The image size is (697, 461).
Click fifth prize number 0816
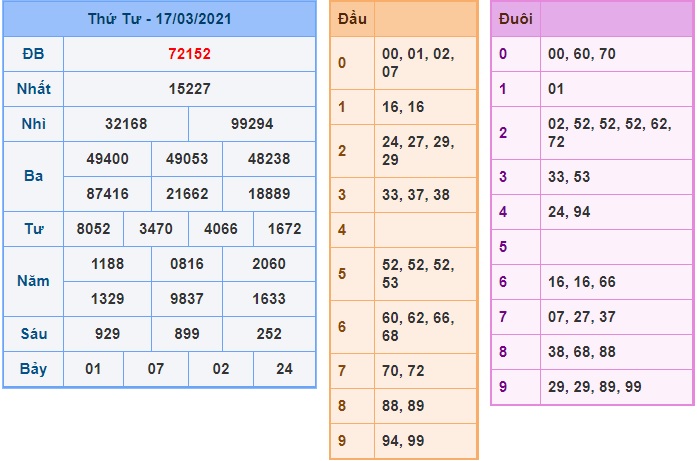click(187, 264)
